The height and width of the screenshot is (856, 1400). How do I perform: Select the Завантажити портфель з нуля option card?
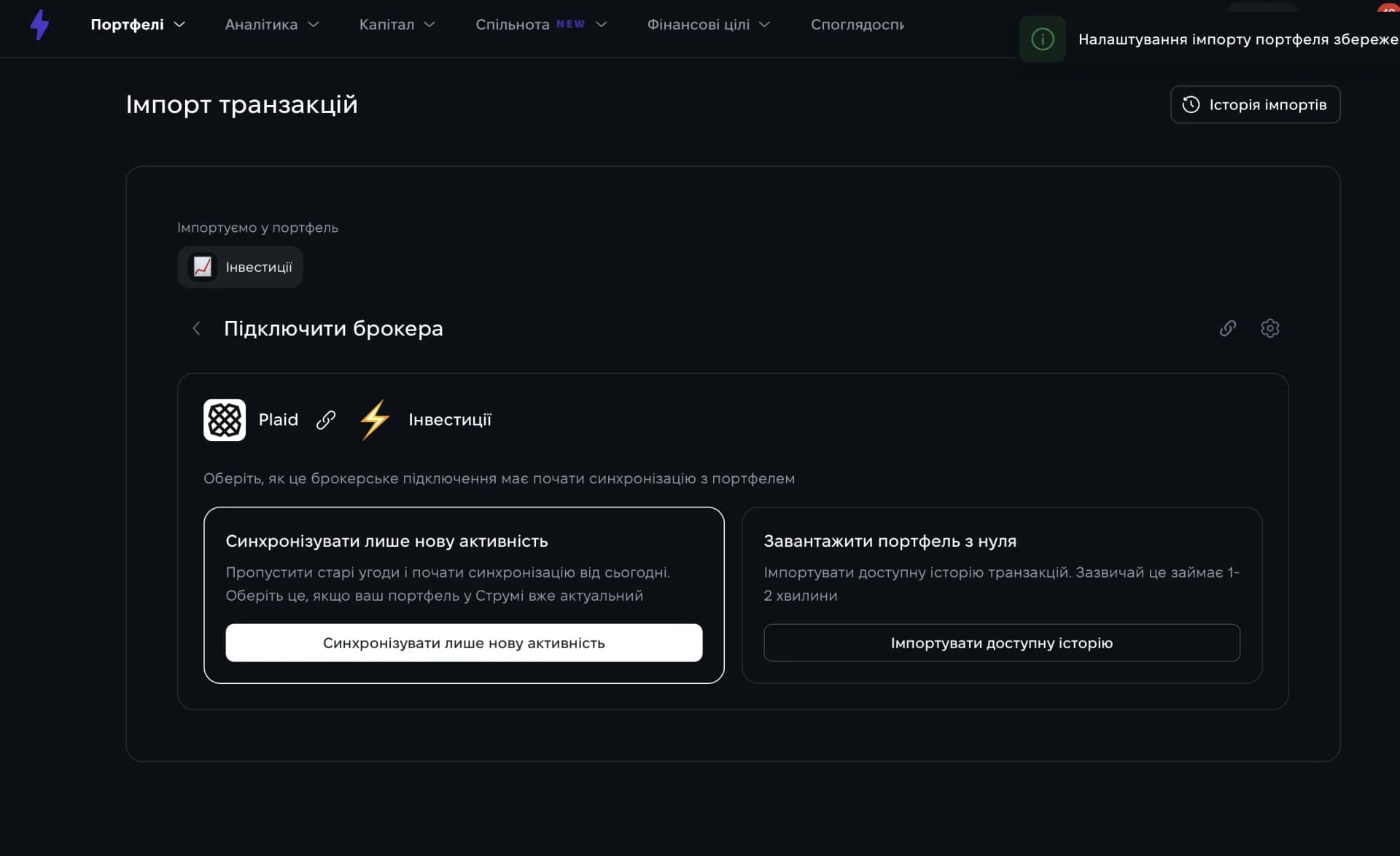pos(1001,595)
